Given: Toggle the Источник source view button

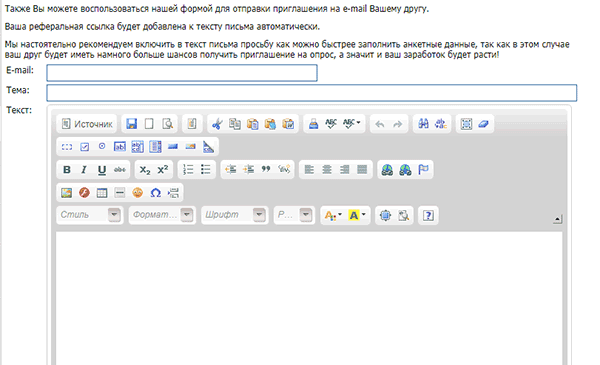Looking at the screenshot, I should [87, 124].
